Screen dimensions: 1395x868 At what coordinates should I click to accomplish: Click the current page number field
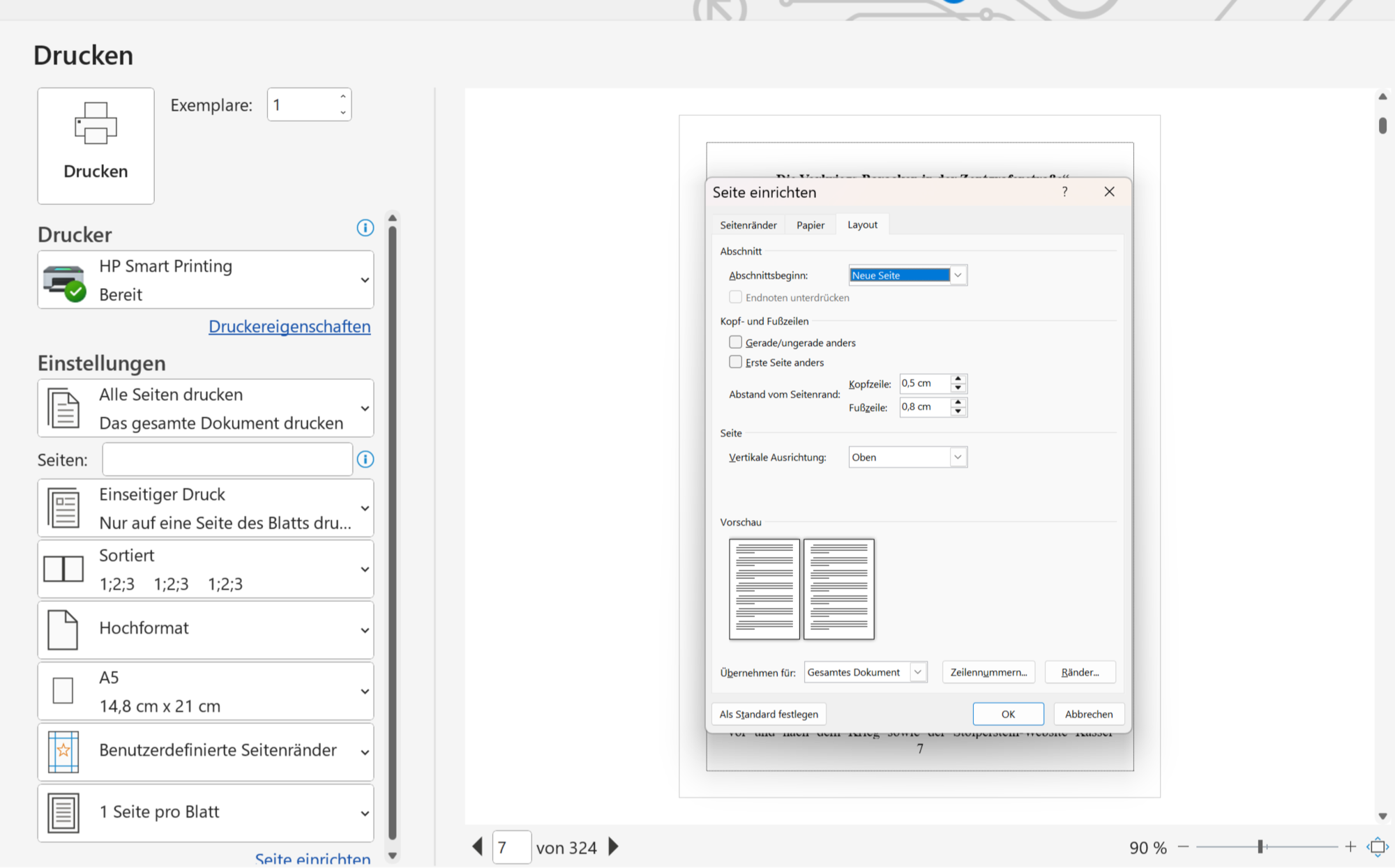[512, 847]
